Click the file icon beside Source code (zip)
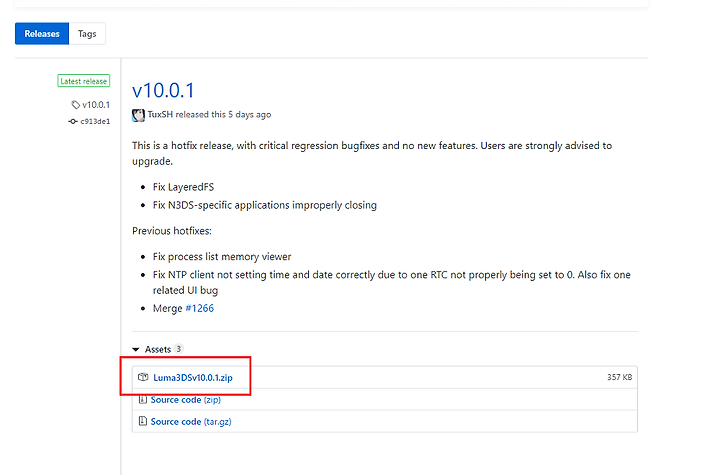 tap(143, 400)
